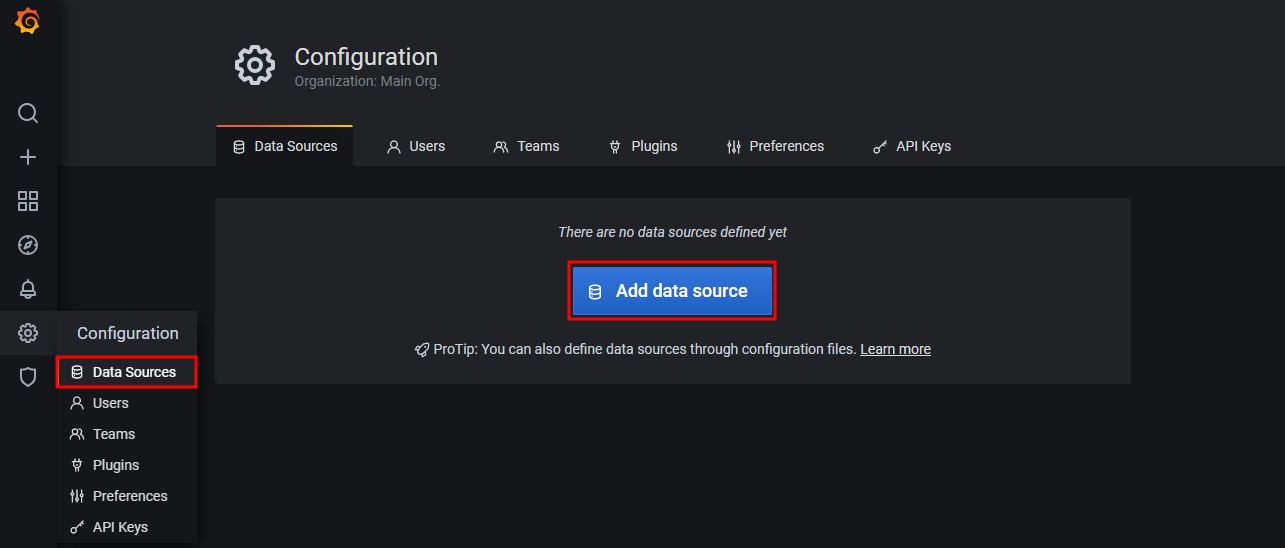Click the 'There are no data sources defined yet' text
The height and width of the screenshot is (548, 1285).
672,232
